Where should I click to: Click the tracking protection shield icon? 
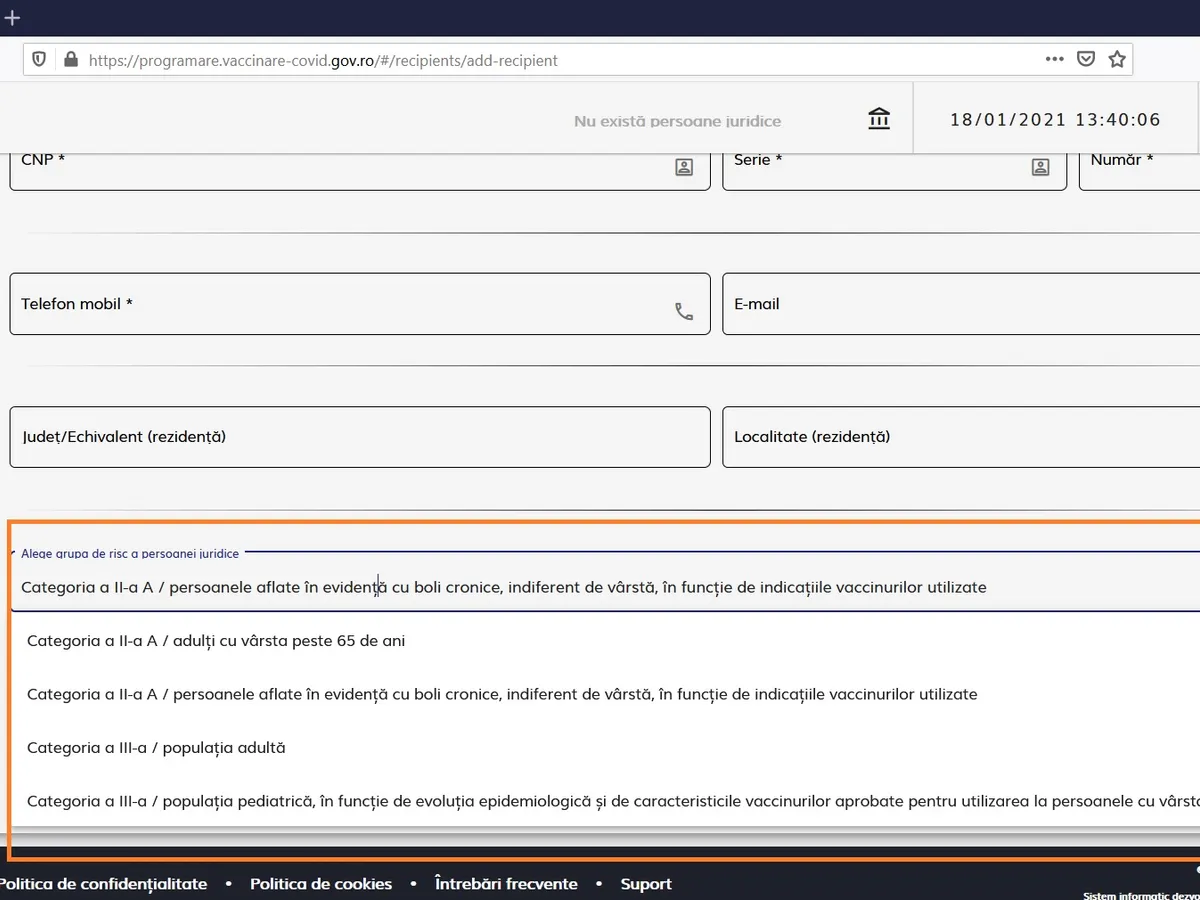39,60
